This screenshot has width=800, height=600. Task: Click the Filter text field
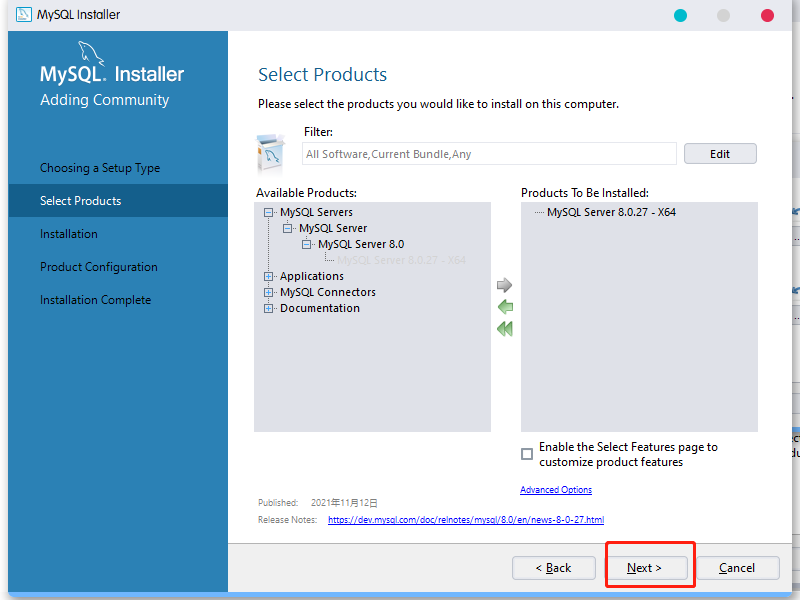click(x=489, y=154)
